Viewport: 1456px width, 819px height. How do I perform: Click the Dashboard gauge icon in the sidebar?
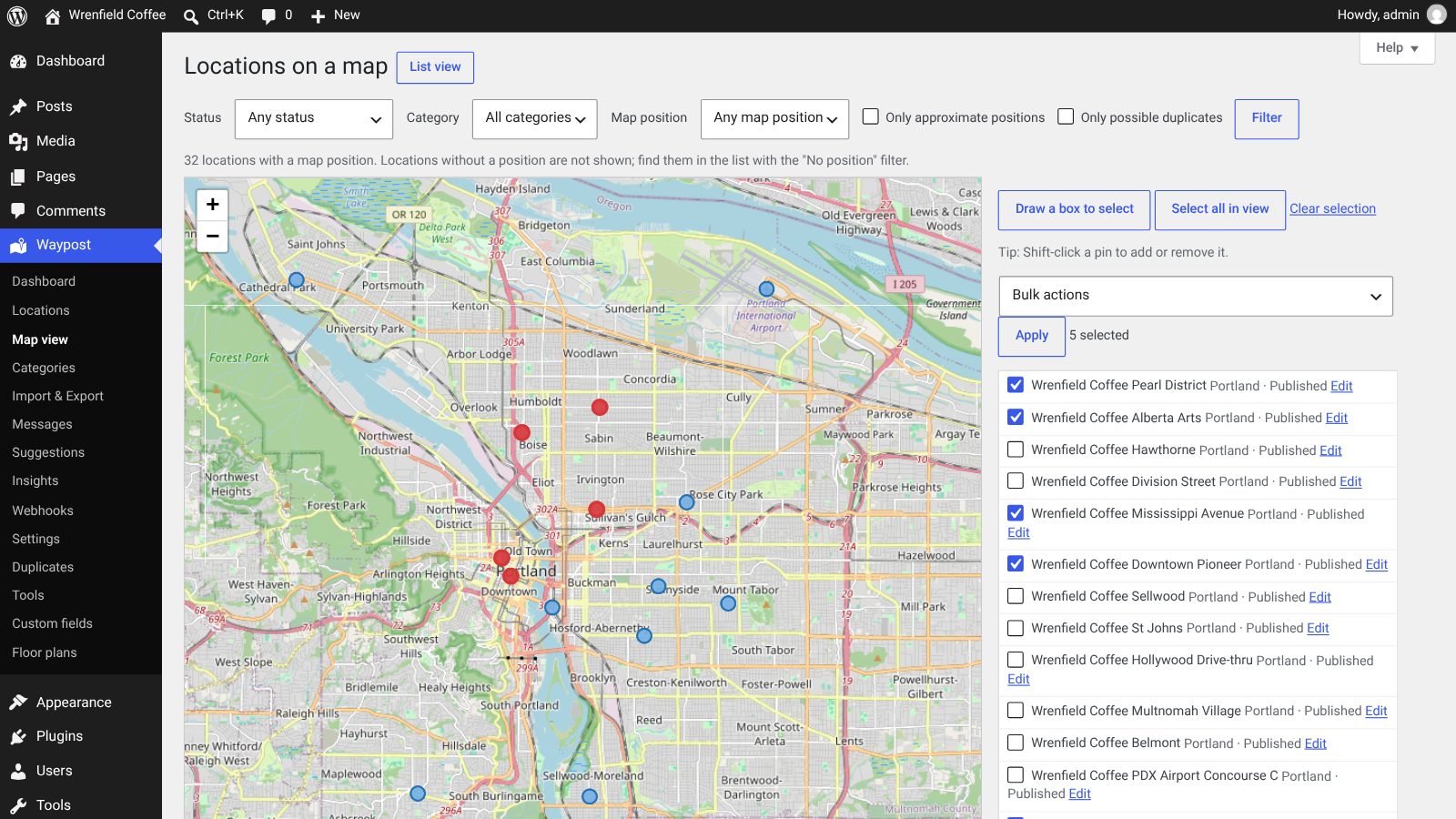(x=18, y=61)
